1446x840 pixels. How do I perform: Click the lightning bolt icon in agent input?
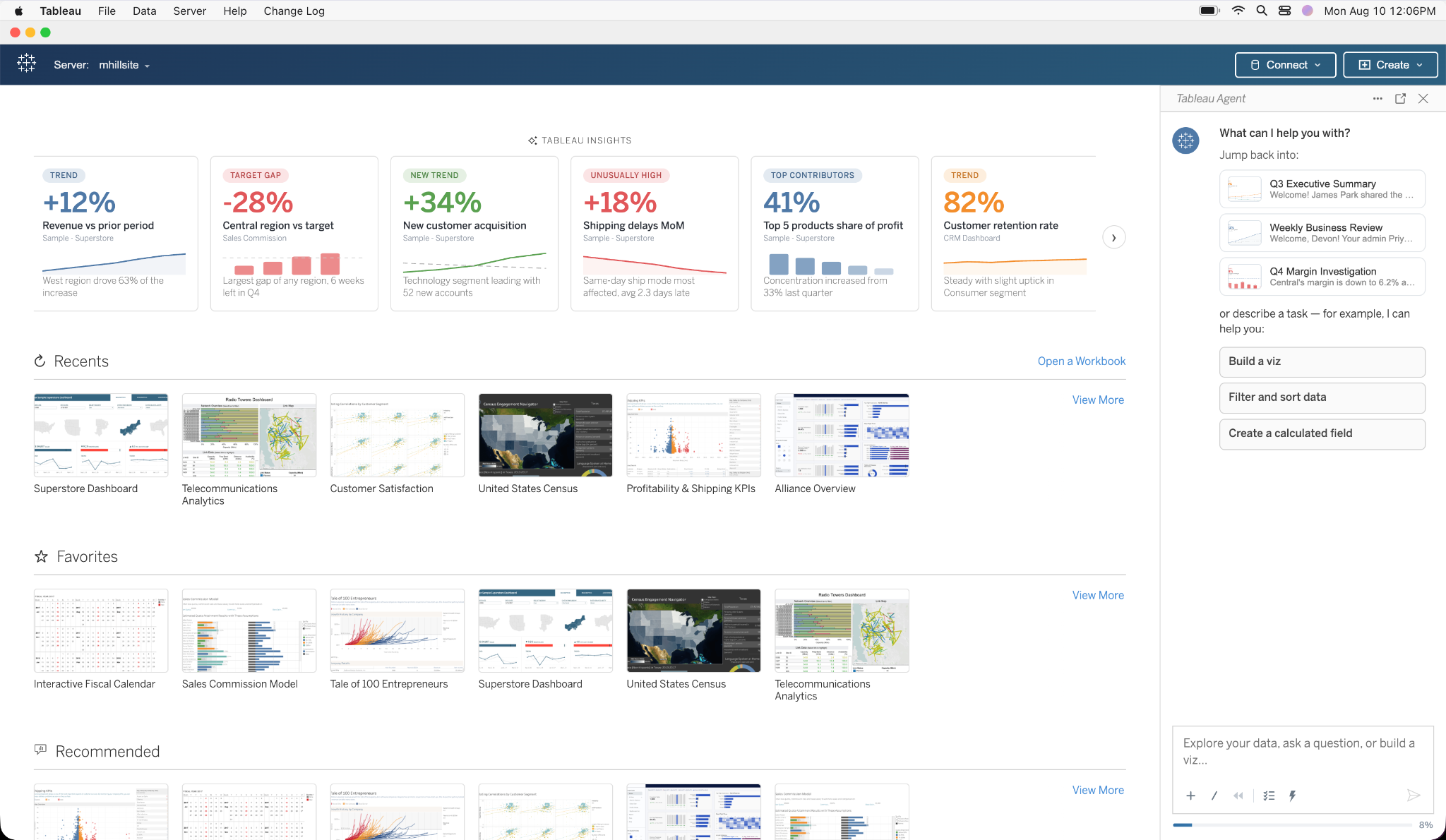click(x=1293, y=796)
